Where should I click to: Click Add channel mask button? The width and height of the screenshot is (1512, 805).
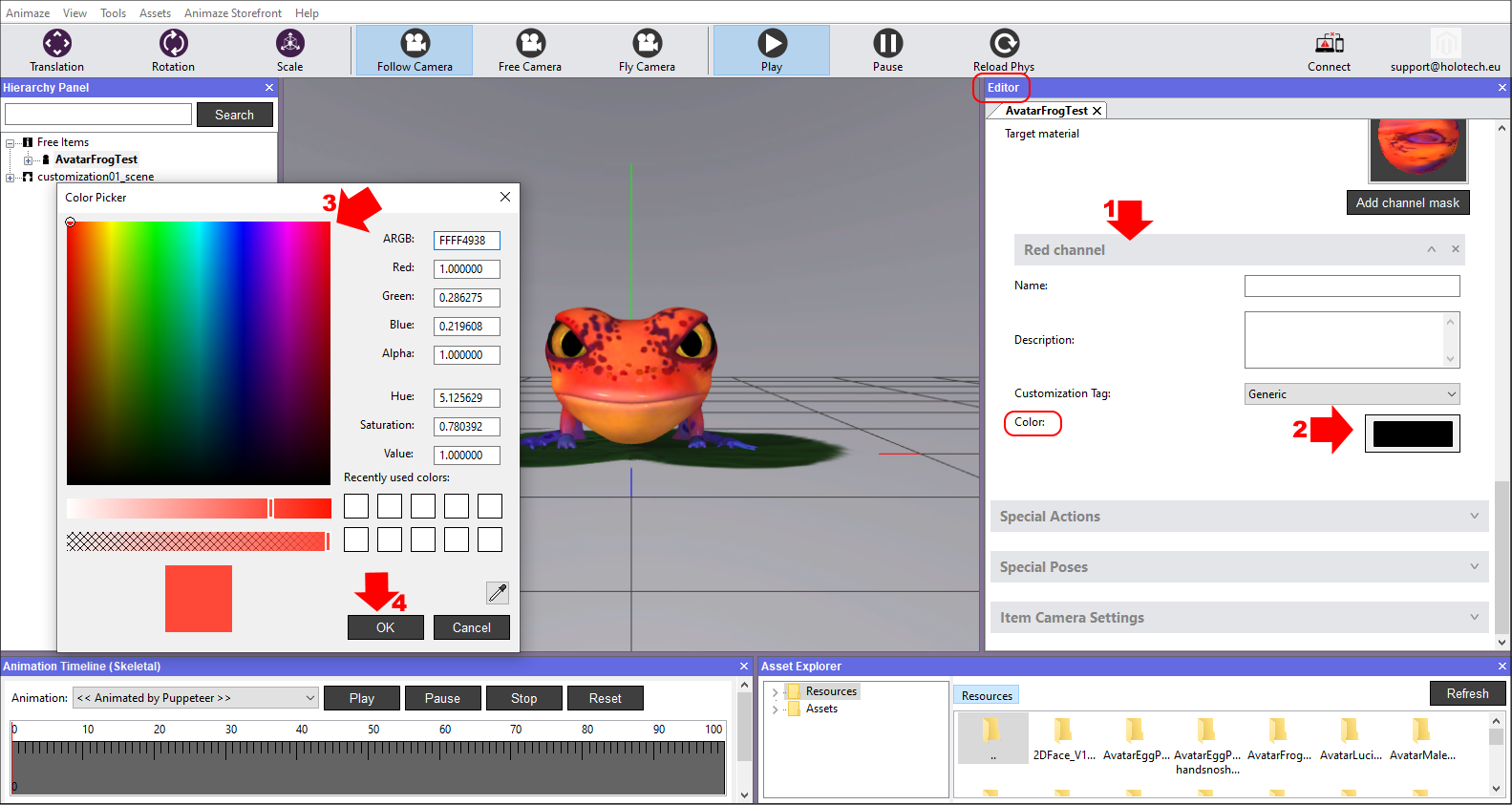click(x=1408, y=202)
